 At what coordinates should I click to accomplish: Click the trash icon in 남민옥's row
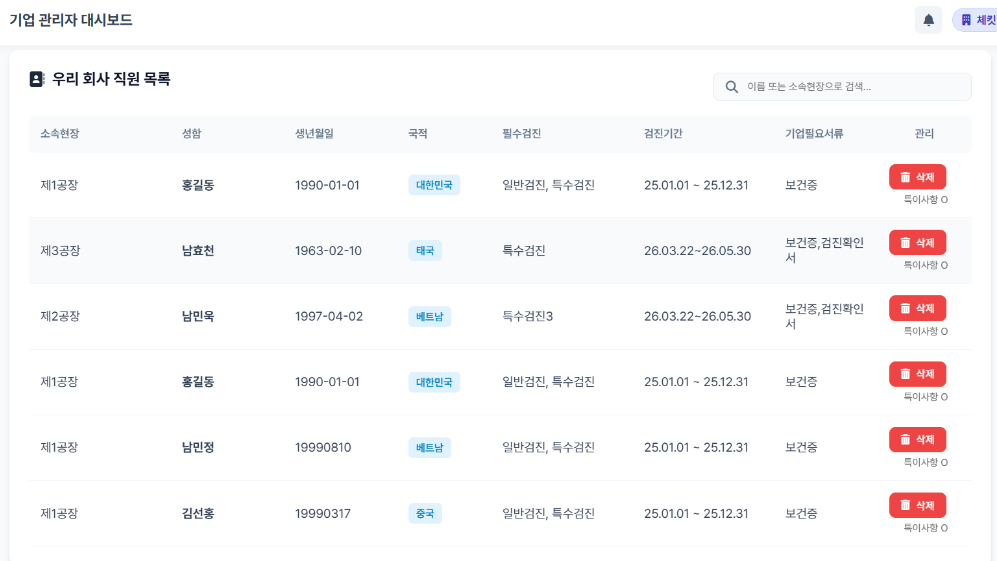(x=905, y=308)
